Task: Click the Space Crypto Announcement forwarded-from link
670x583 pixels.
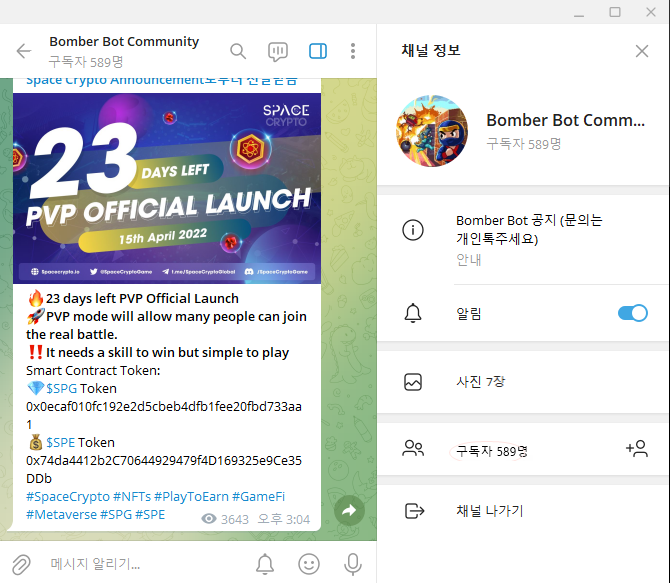Action: click(162, 81)
